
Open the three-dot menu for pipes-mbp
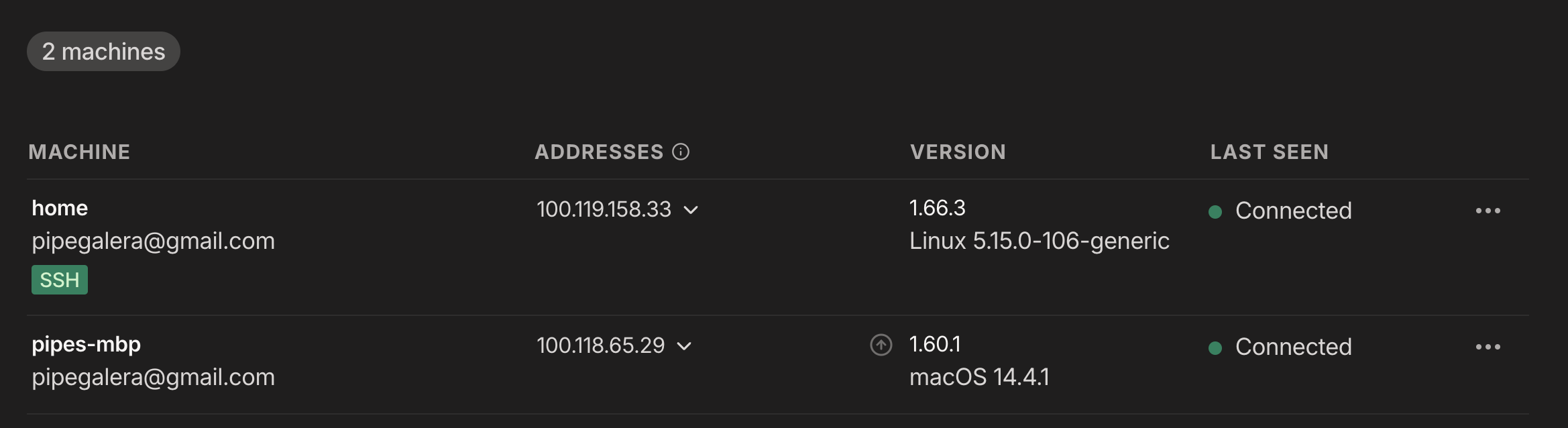[x=1488, y=347]
